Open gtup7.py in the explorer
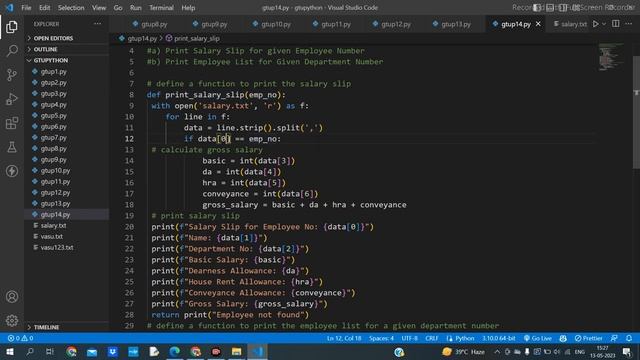Image resolution: width=640 pixels, height=360 pixels. pos(53,138)
